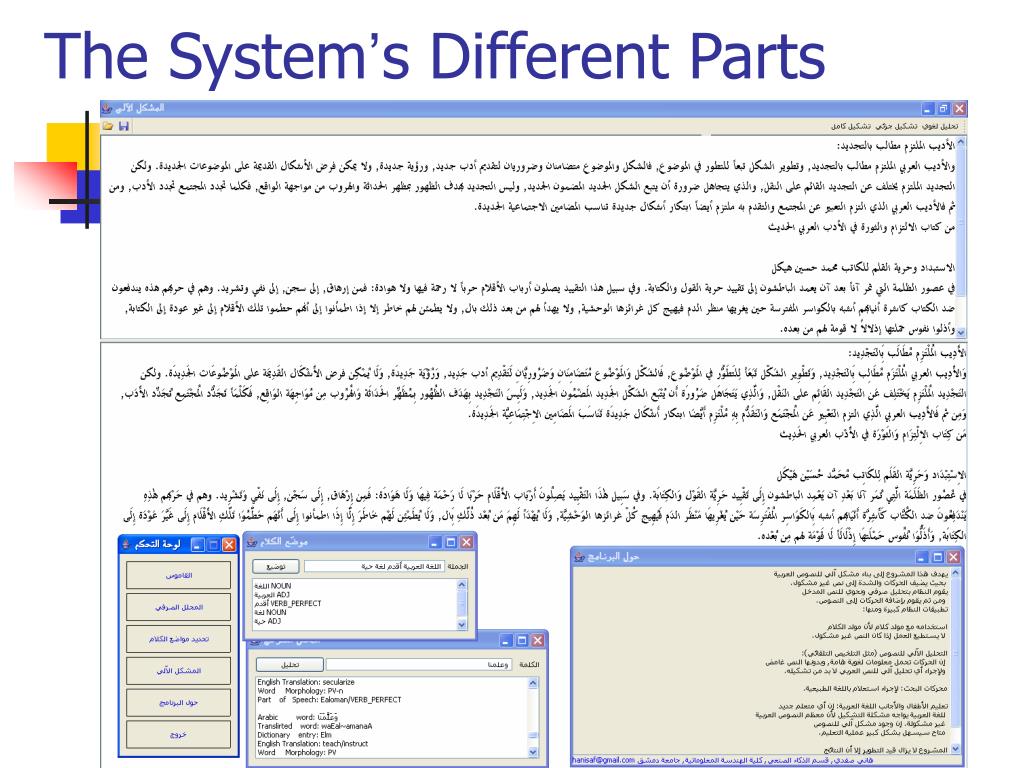
Task: Restore down the main المشكل الآلي window
Action: tap(944, 108)
